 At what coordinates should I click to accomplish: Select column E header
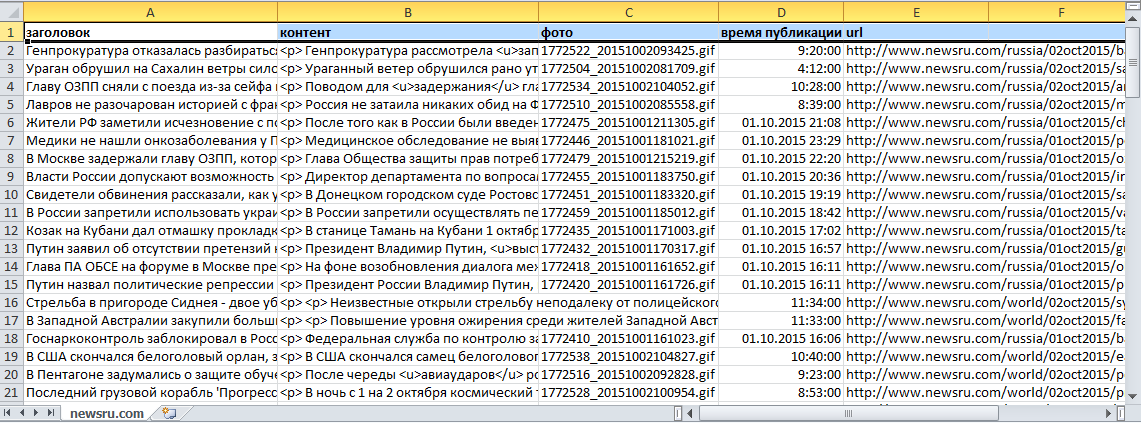916,12
